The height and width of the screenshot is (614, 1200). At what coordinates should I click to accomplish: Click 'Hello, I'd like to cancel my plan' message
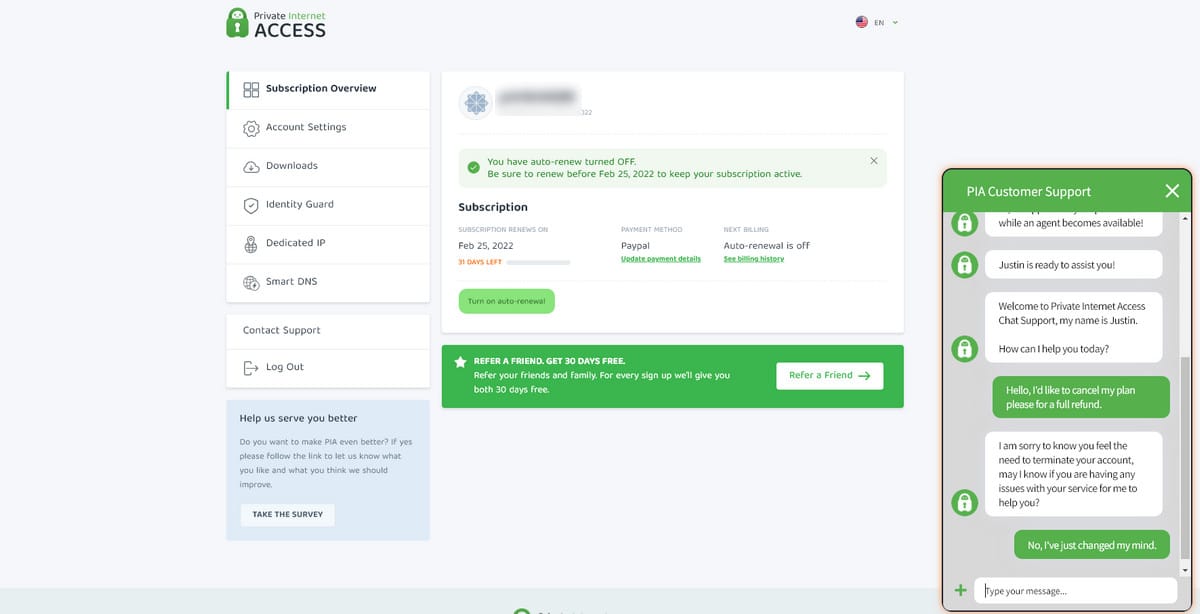click(x=1081, y=397)
